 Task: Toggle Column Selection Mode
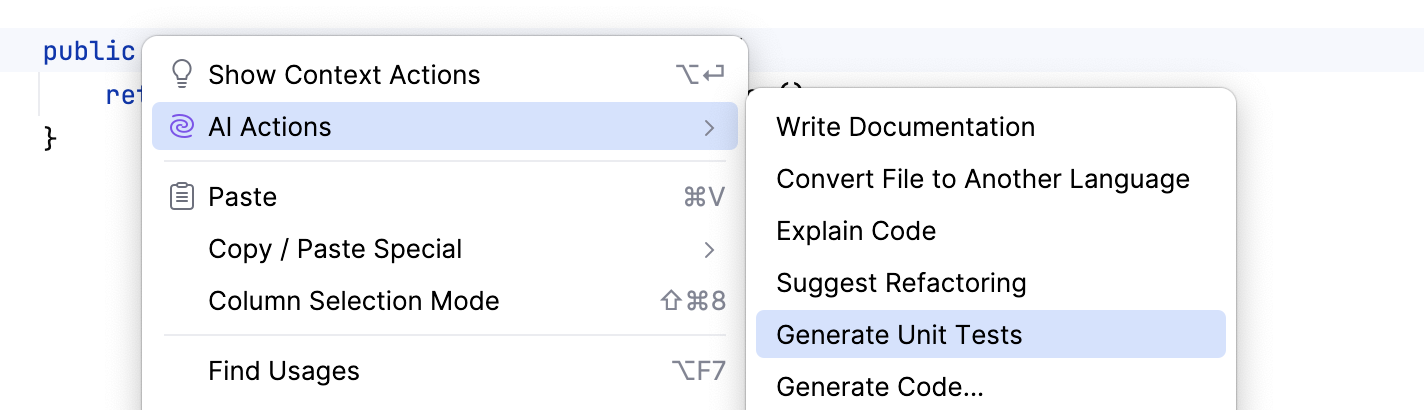point(353,301)
